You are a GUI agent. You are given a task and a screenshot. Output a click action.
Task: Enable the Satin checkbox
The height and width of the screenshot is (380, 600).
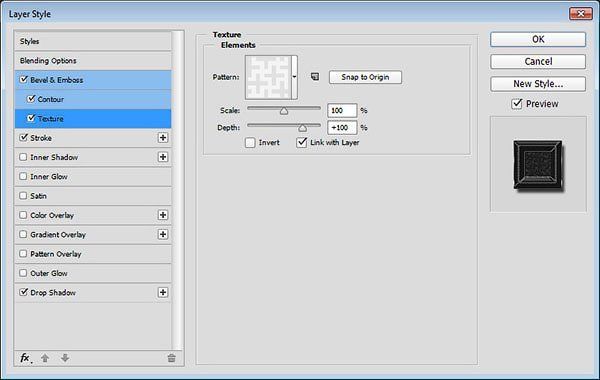pos(23,196)
